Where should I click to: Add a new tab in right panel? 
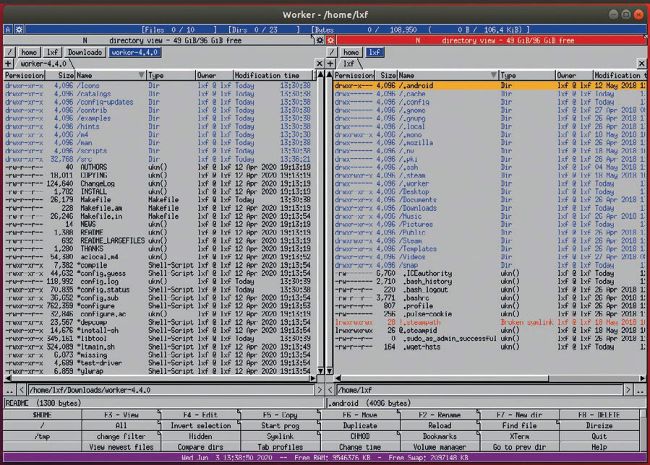click(x=330, y=64)
